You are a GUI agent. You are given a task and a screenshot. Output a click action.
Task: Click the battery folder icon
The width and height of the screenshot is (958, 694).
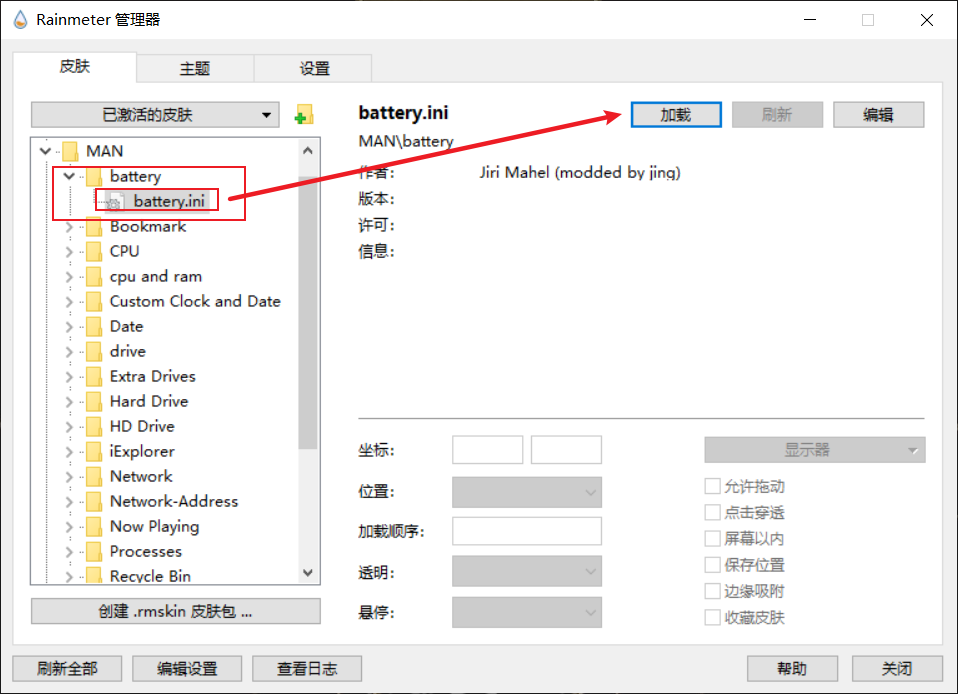tap(94, 177)
